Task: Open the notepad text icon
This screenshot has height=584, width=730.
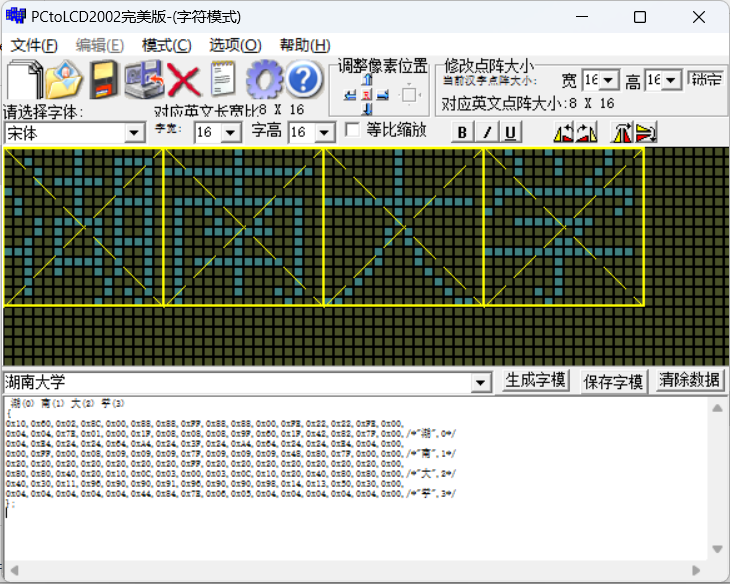Action: pyautogui.click(x=223, y=78)
